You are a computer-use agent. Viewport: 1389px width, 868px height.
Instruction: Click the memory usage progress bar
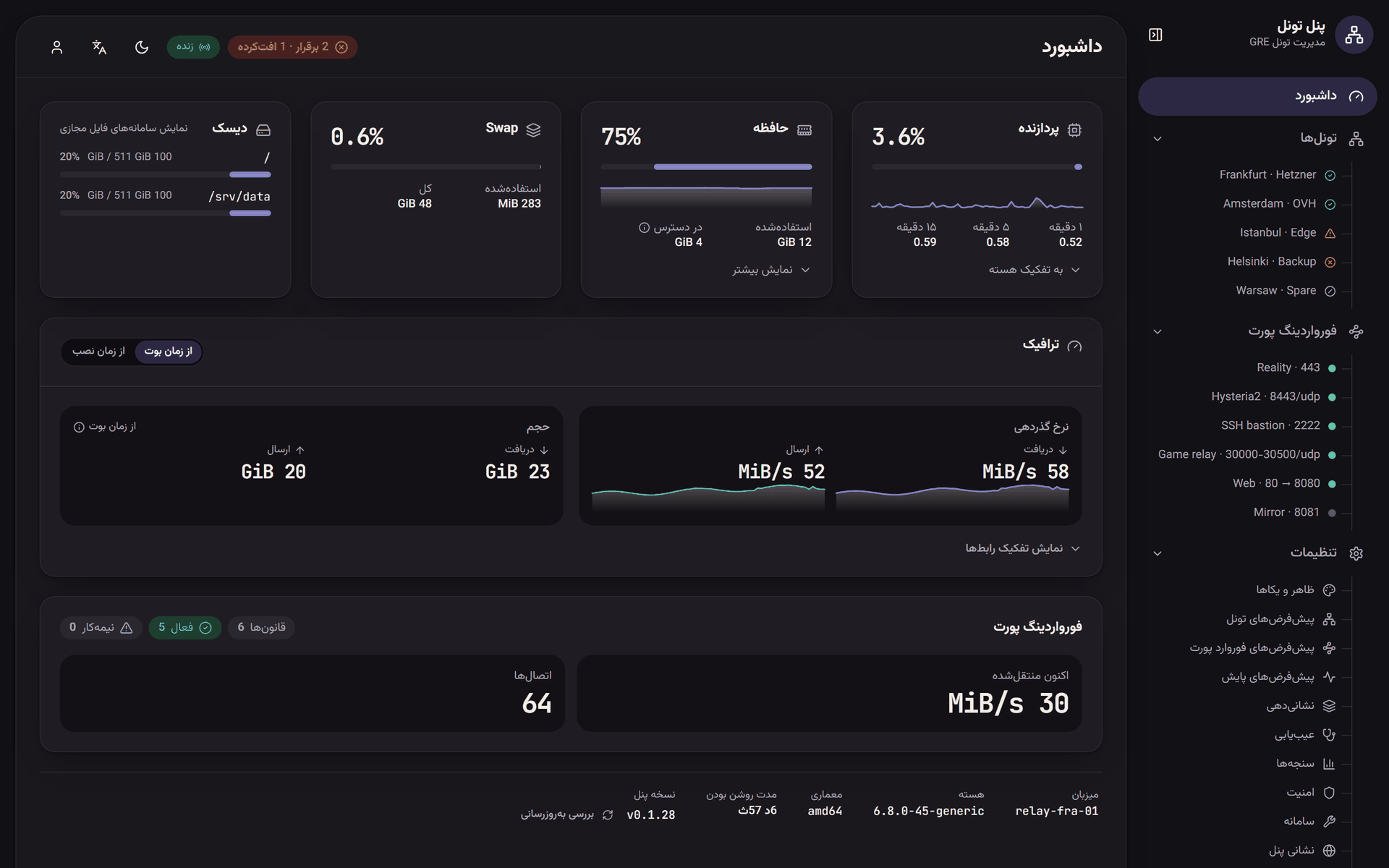coord(706,167)
